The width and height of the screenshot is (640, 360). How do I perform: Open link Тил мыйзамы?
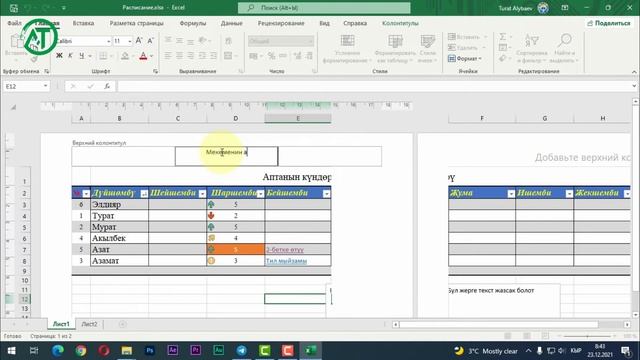tap(286, 260)
